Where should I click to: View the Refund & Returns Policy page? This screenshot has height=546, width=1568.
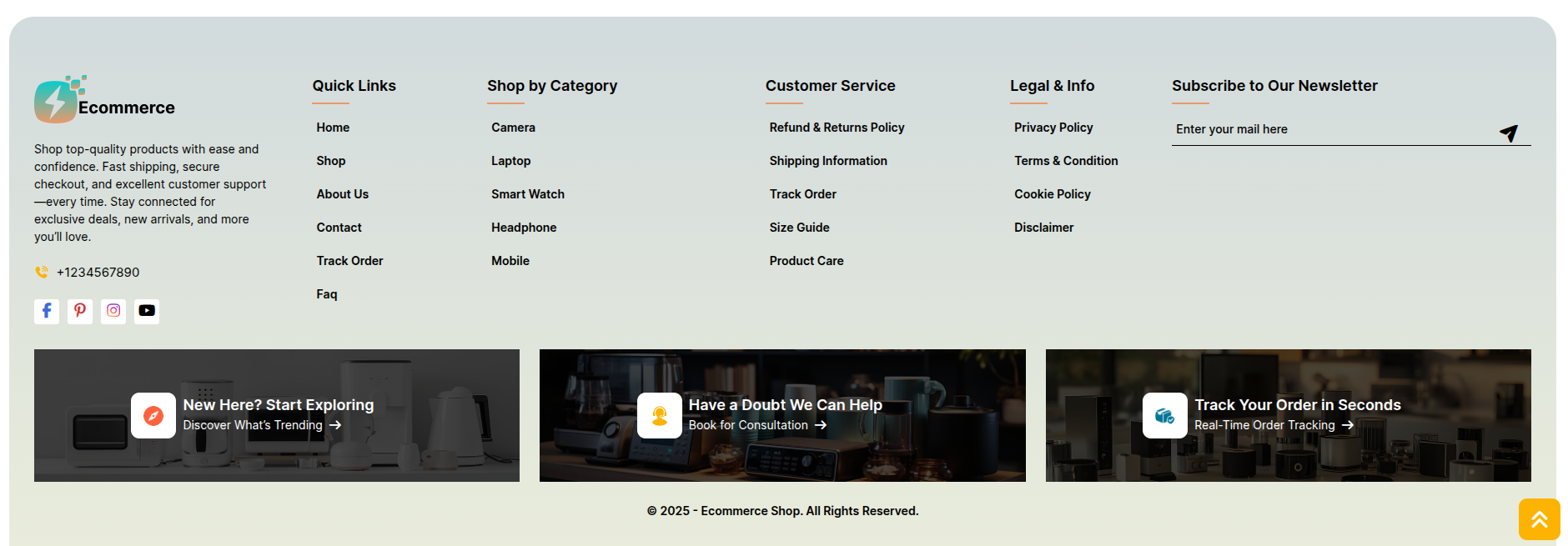837,128
